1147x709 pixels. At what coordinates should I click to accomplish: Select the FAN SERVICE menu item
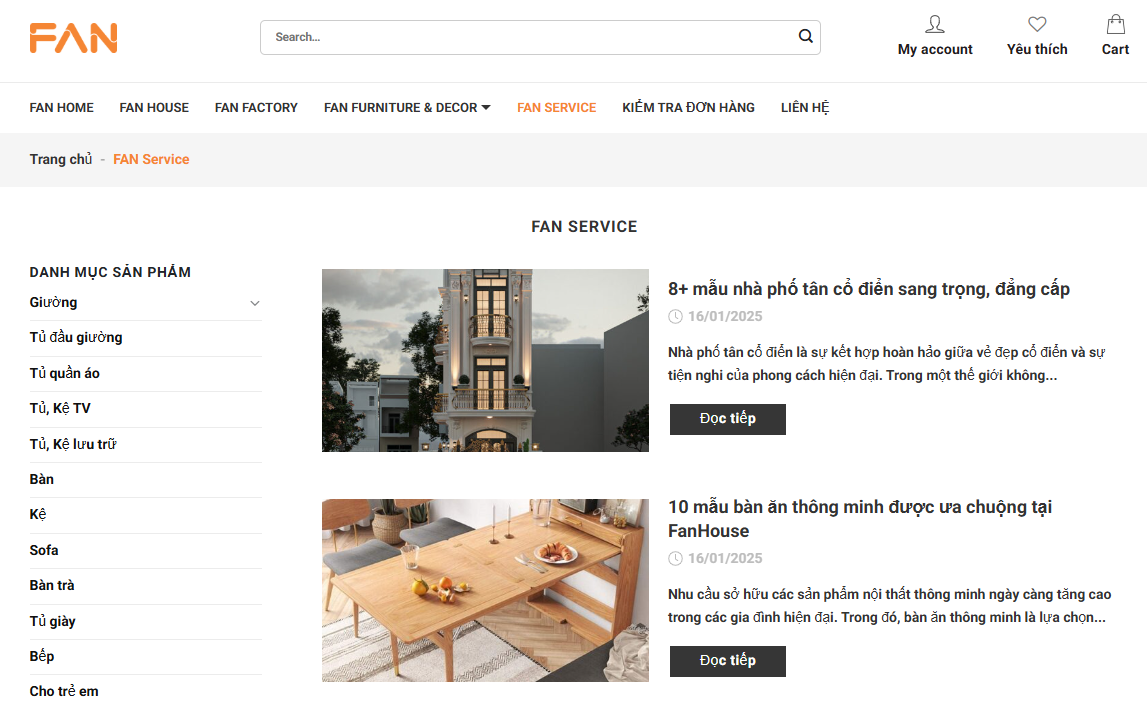[556, 108]
